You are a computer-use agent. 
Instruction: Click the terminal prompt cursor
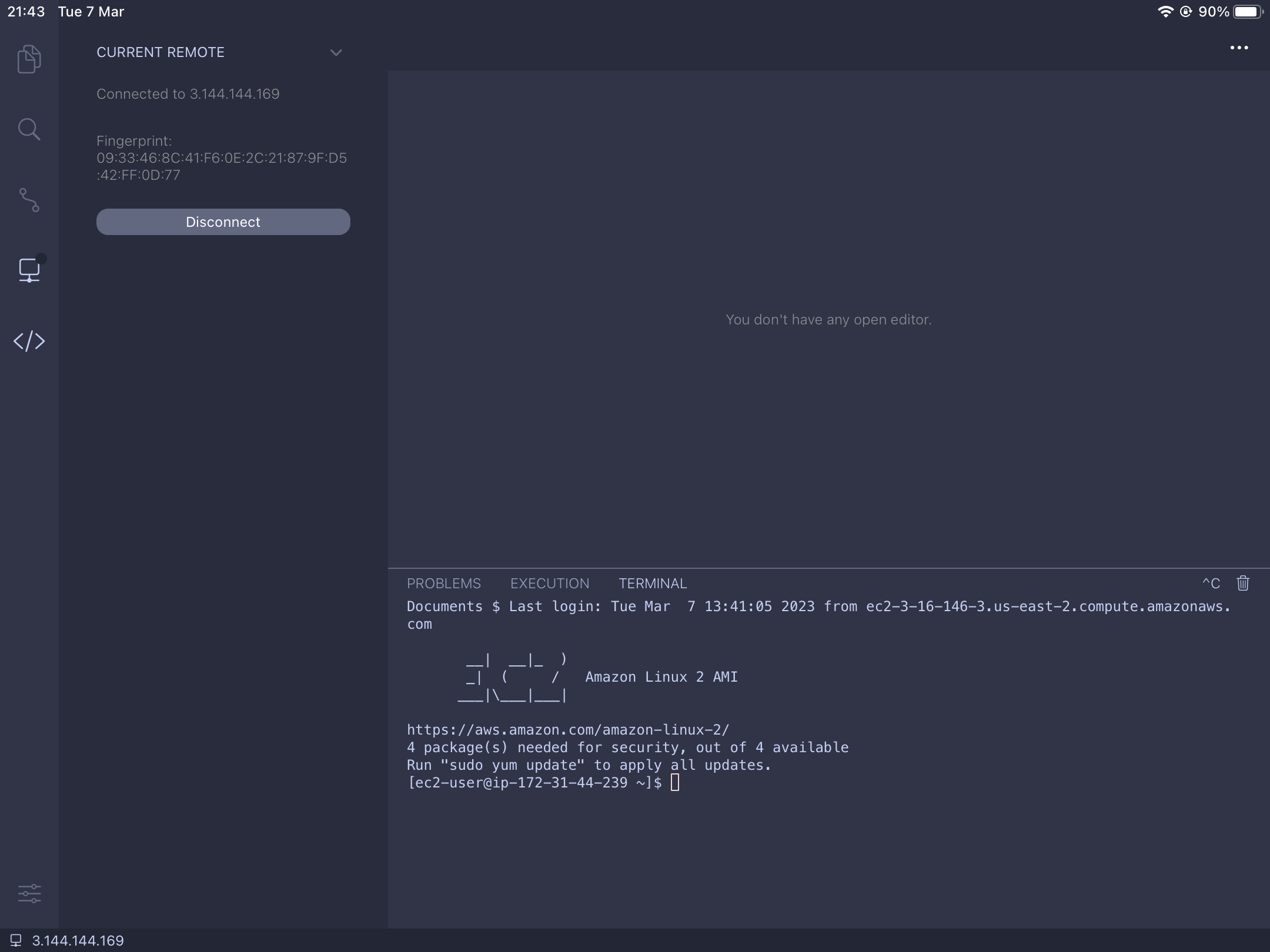tap(675, 782)
